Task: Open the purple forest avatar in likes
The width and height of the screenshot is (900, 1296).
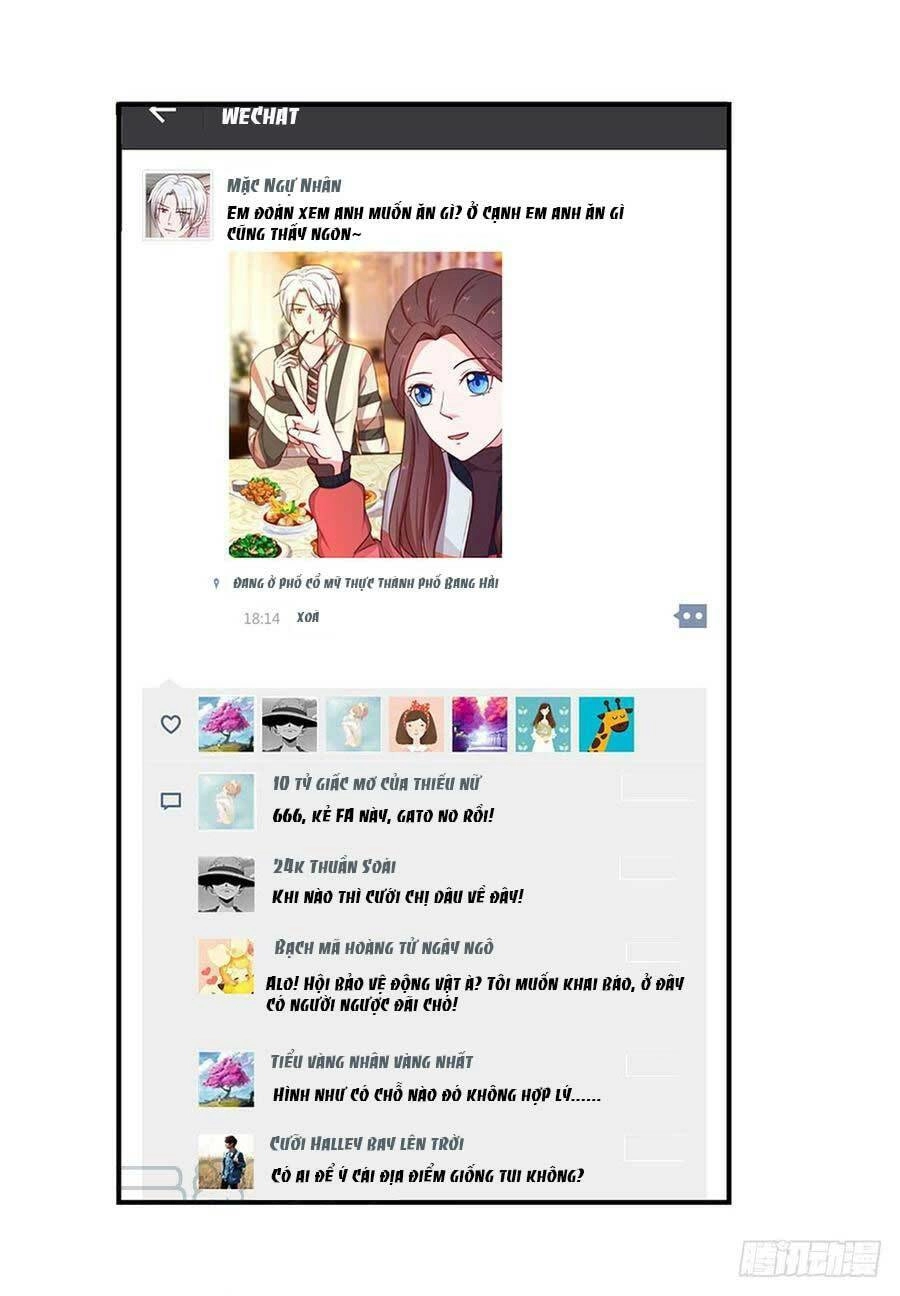Action: coord(480,724)
